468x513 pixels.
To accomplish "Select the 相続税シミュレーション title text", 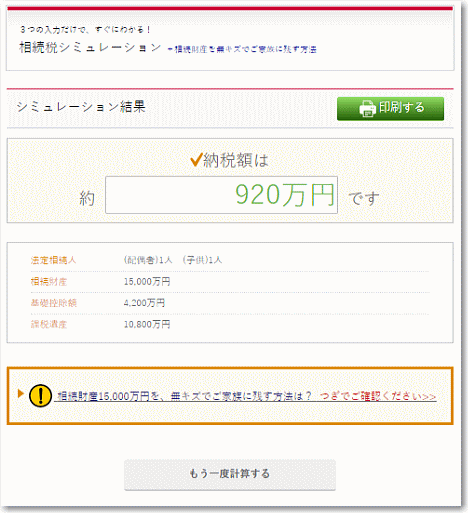I will pyautogui.click(x=90, y=48).
